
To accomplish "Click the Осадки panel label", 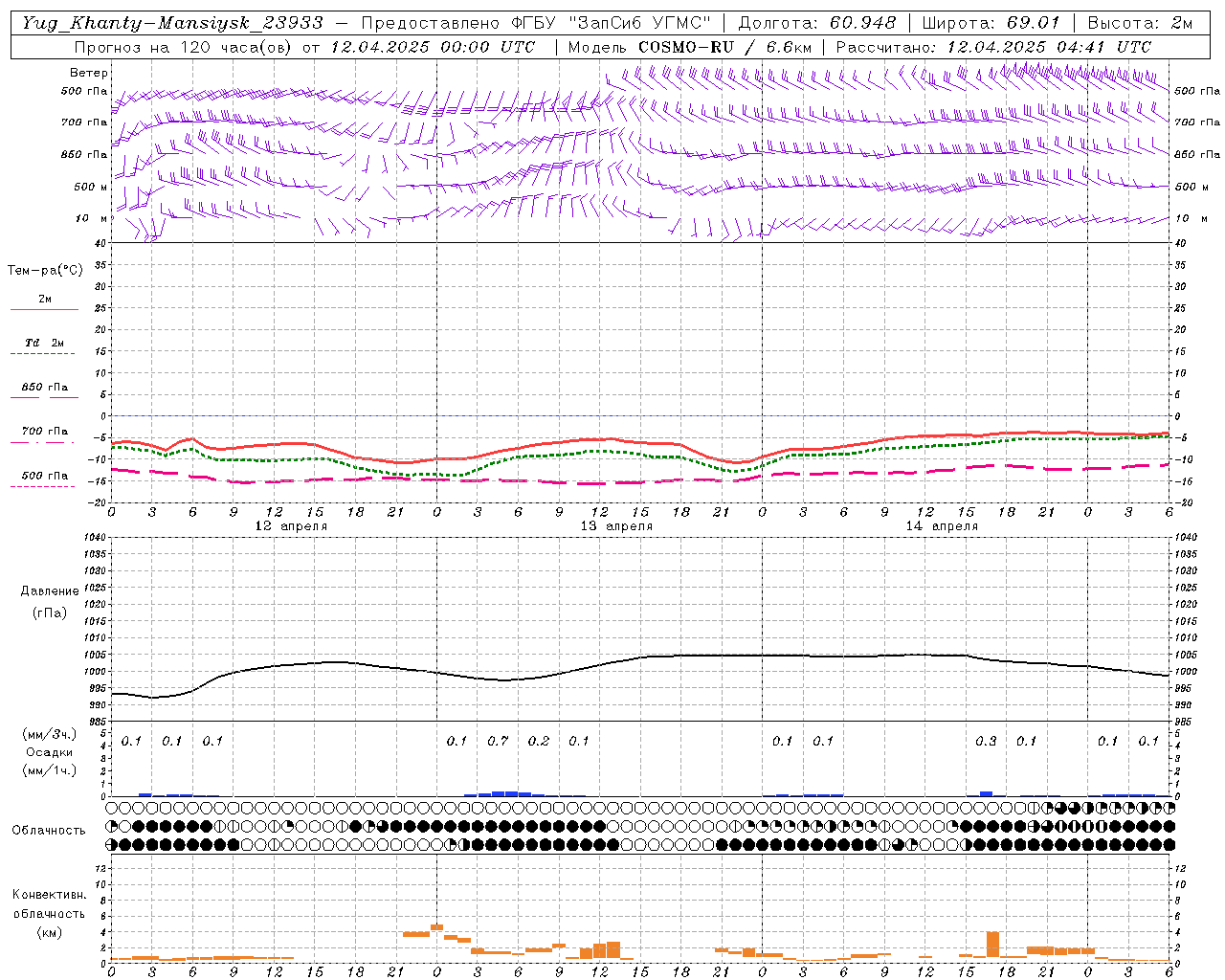I will 50,753.
